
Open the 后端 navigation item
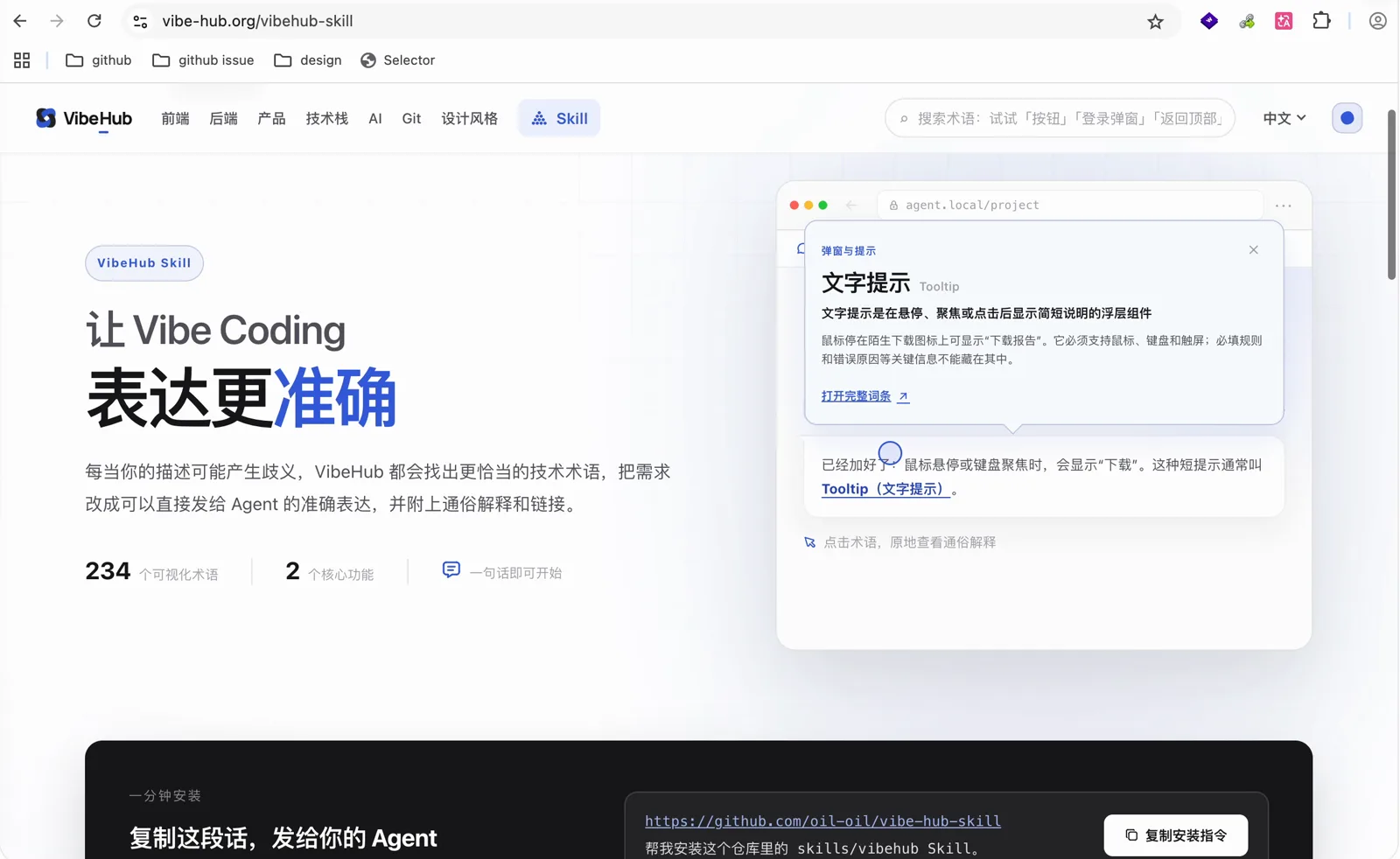tap(223, 118)
